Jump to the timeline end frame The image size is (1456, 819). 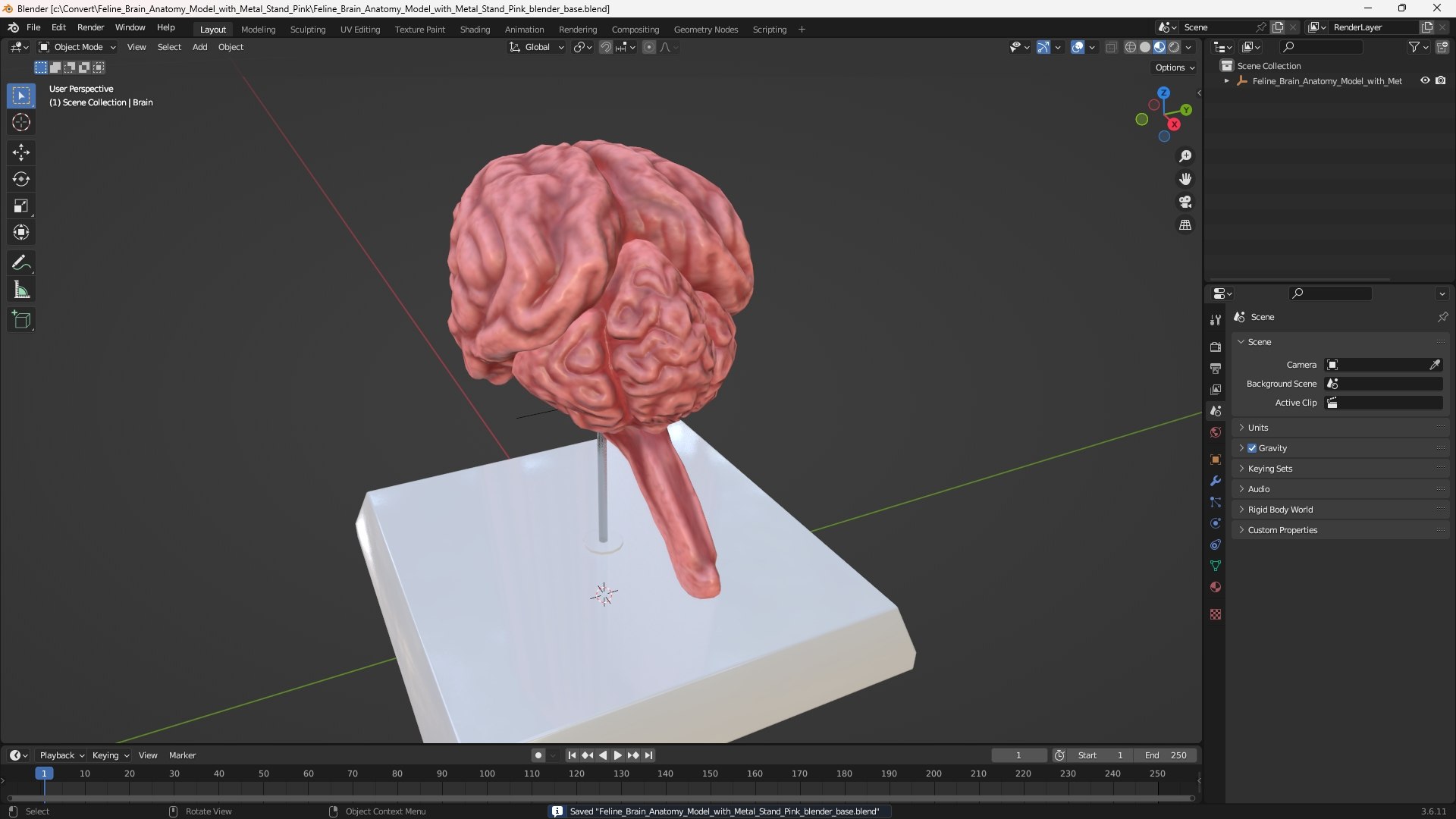648,755
